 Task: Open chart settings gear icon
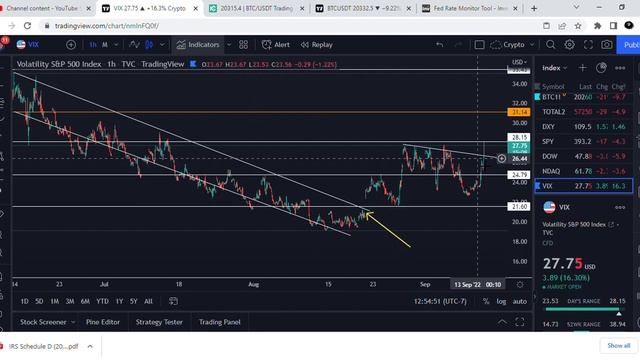(569, 45)
